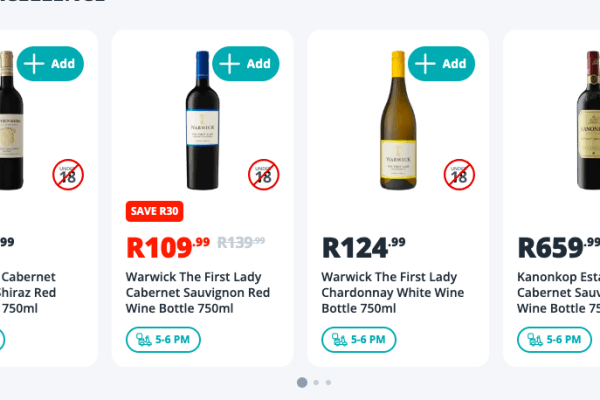This screenshot has height=400, width=600.
Task: Go to the third carousel page dot
Action: tap(328, 382)
